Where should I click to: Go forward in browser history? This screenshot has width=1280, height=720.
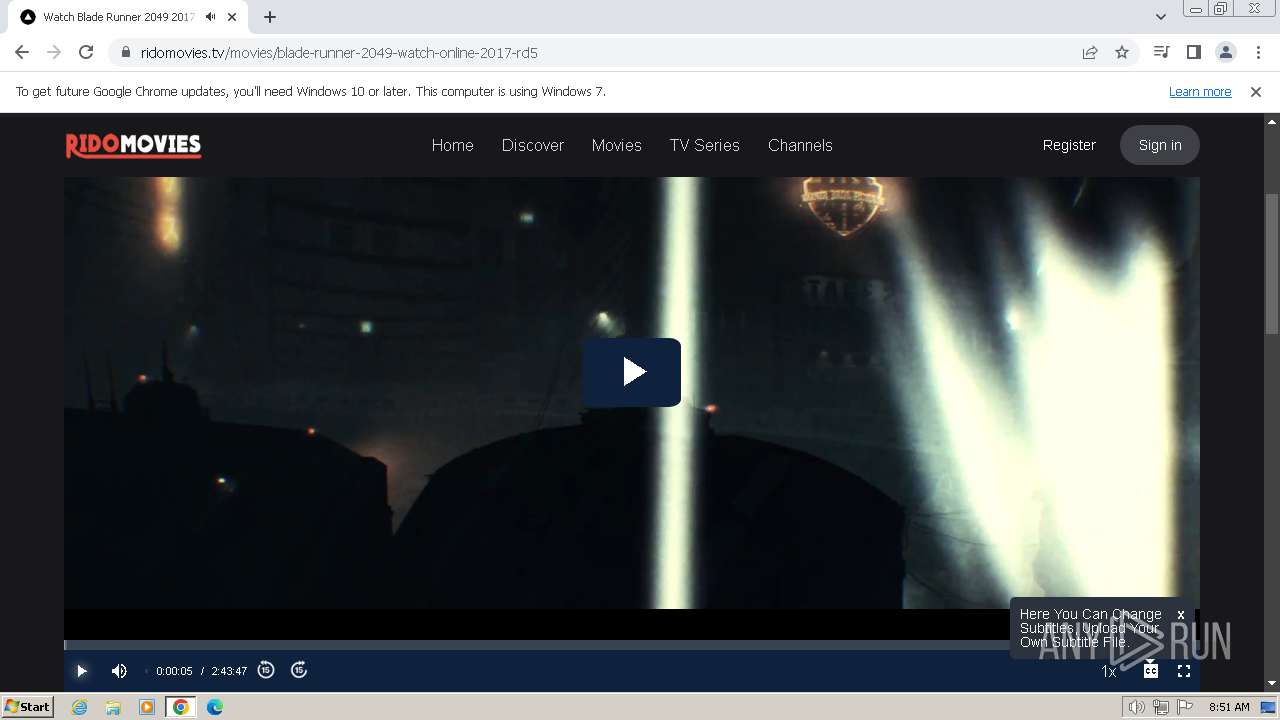54,52
